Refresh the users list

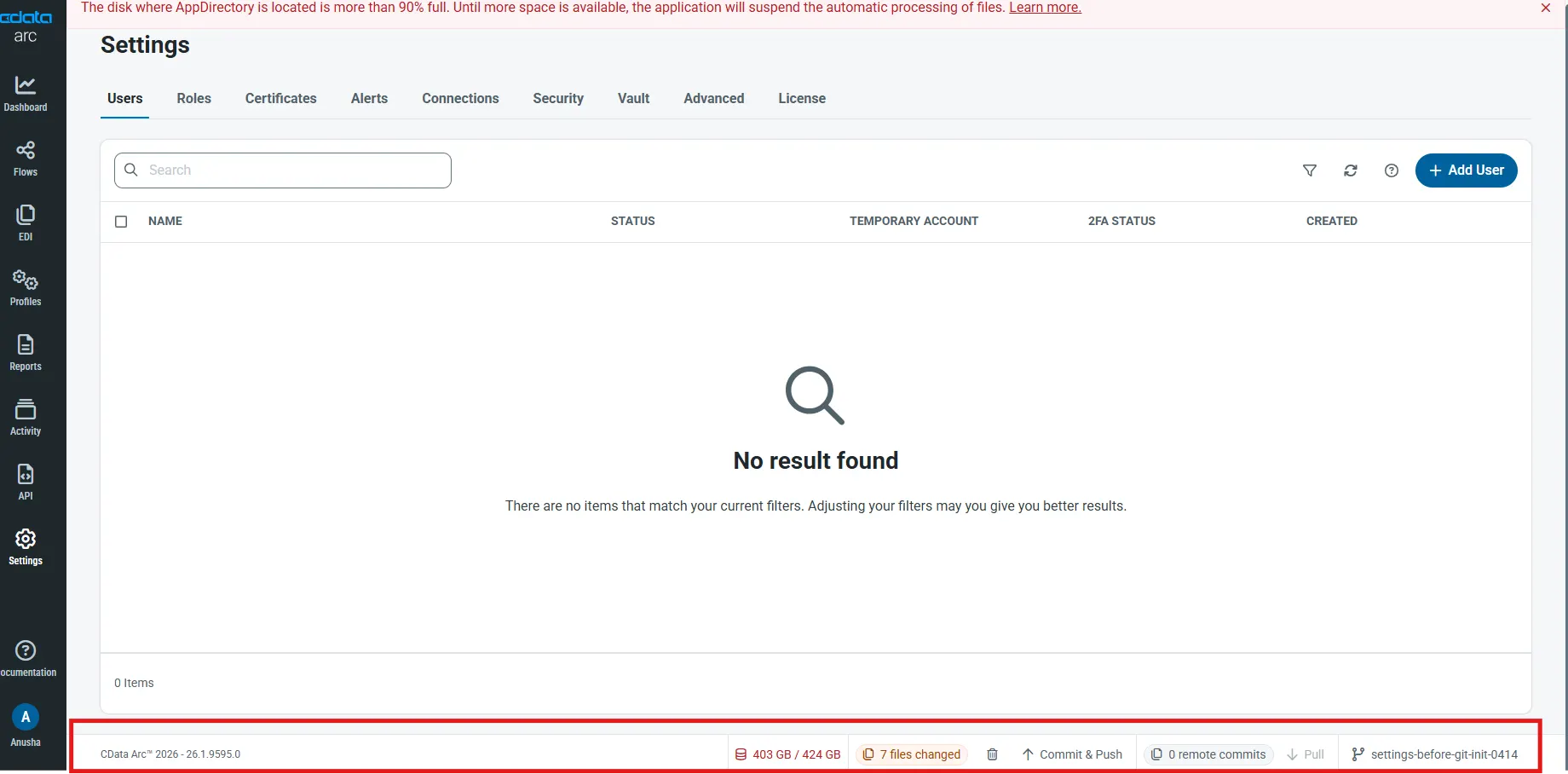(x=1351, y=170)
